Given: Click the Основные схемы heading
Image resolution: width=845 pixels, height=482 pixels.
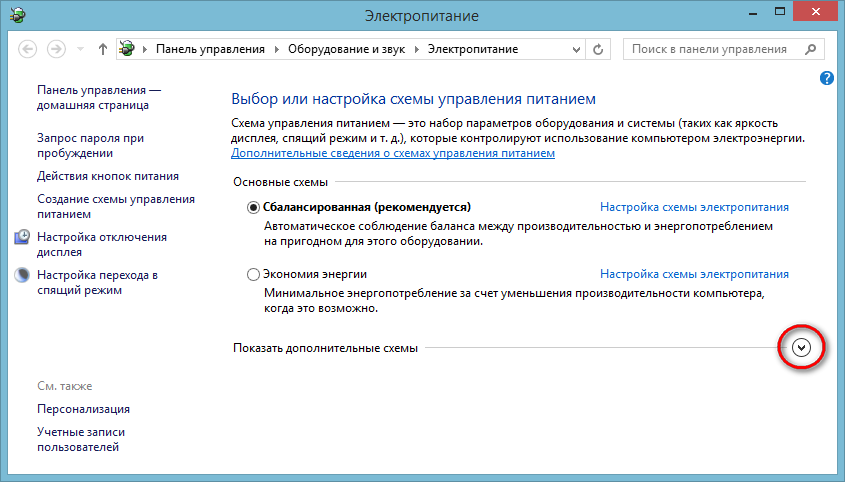Looking at the screenshot, I should click(280, 182).
